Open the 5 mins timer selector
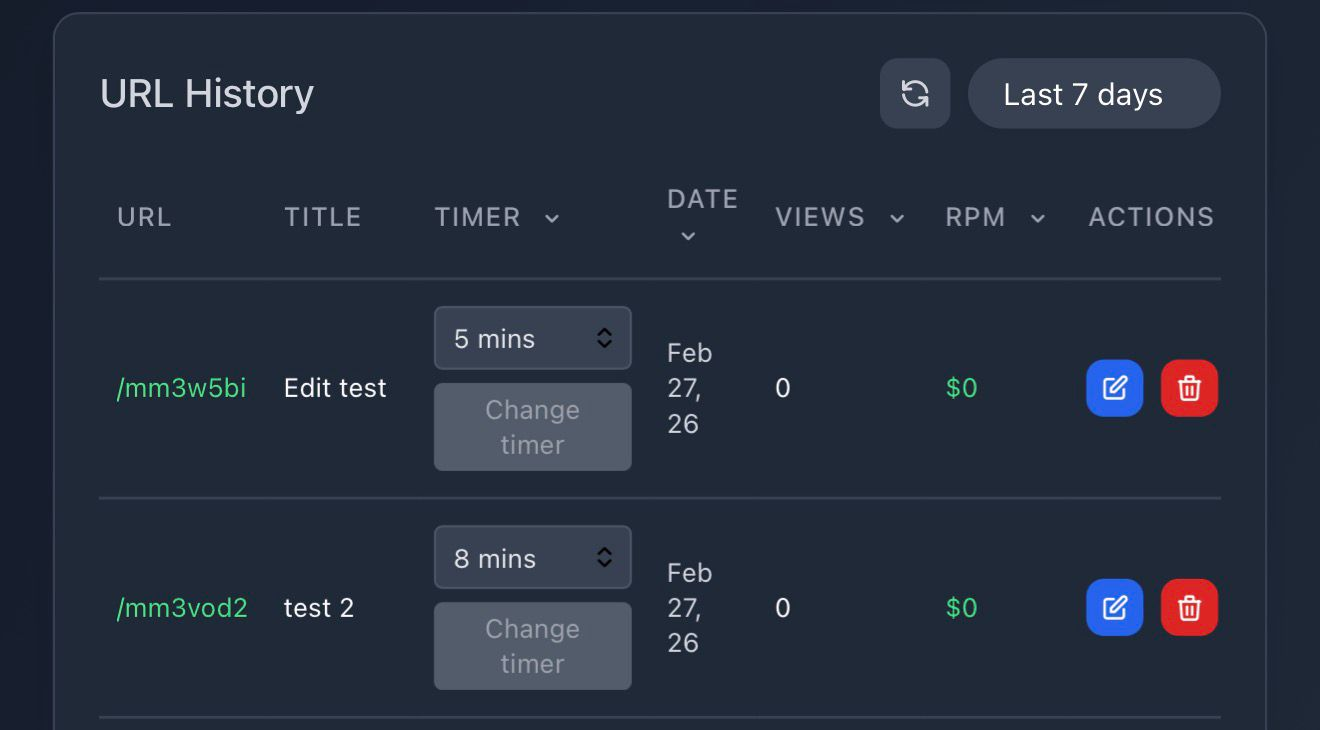Screen dimensions: 1320x730 click(x=532, y=338)
